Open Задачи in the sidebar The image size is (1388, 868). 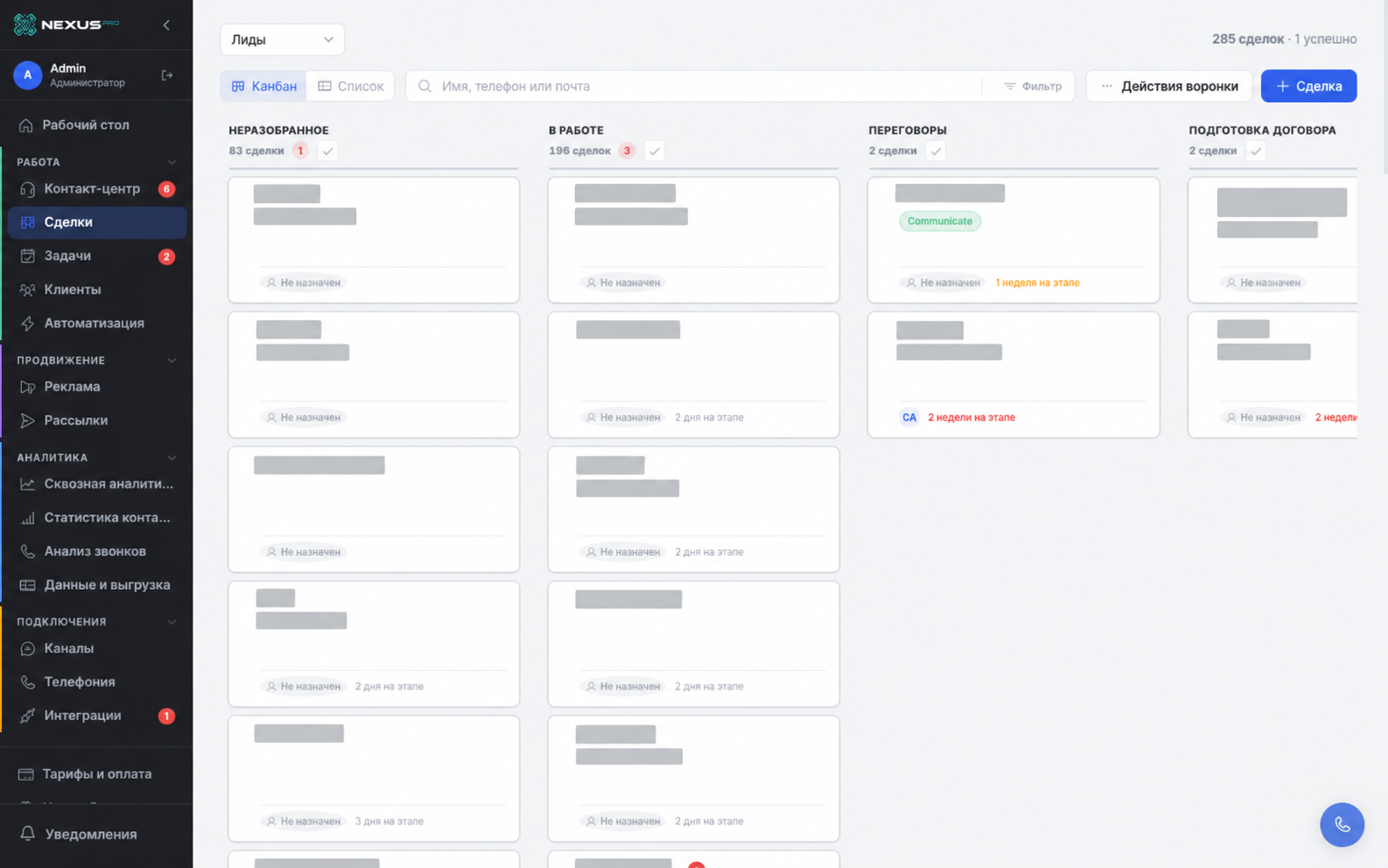click(x=96, y=255)
